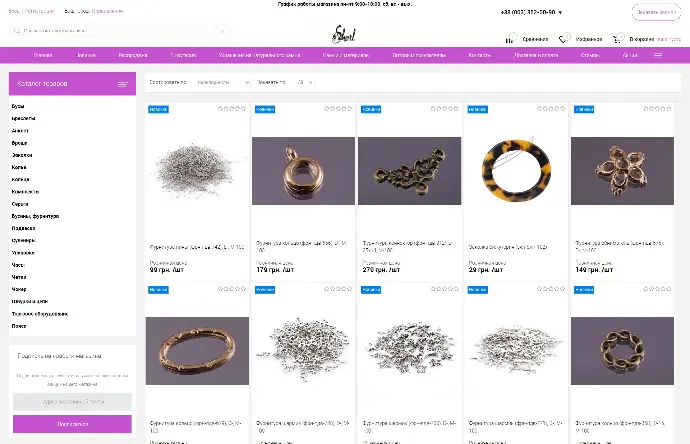Rate the oval gold ring product stars
The width and height of the screenshot is (690, 444).
click(x=232, y=289)
